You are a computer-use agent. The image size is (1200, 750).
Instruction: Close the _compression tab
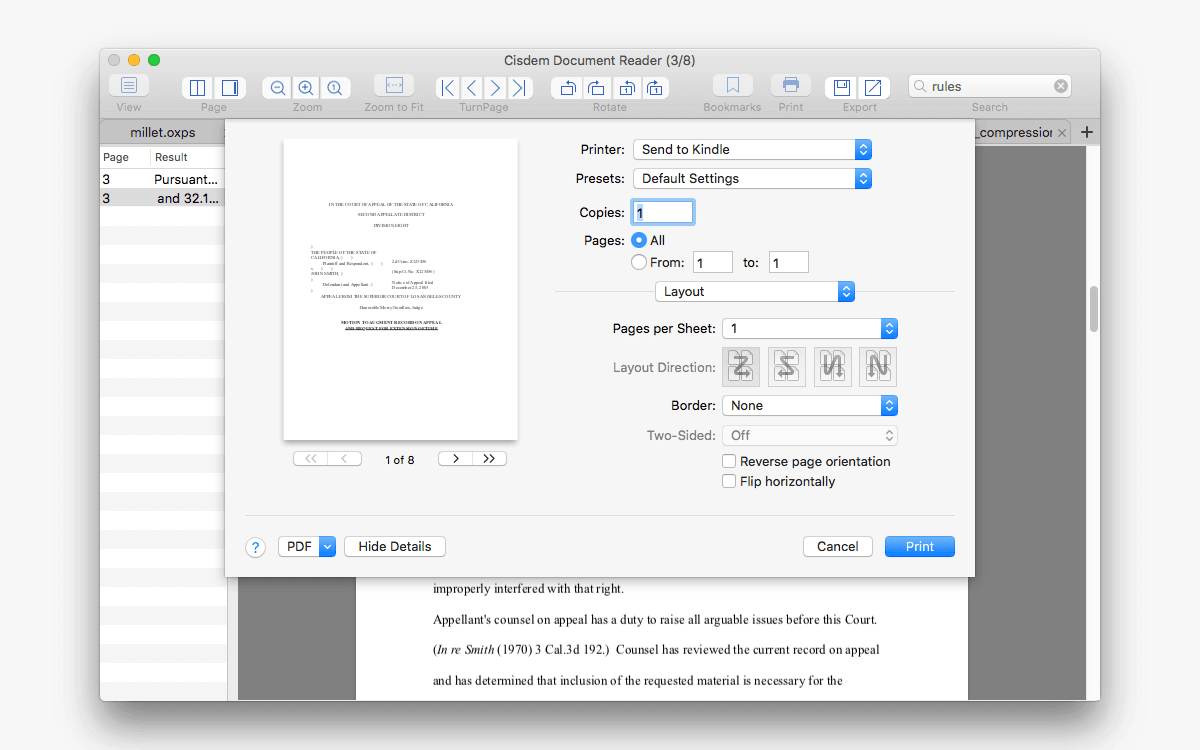pyautogui.click(x=1062, y=132)
